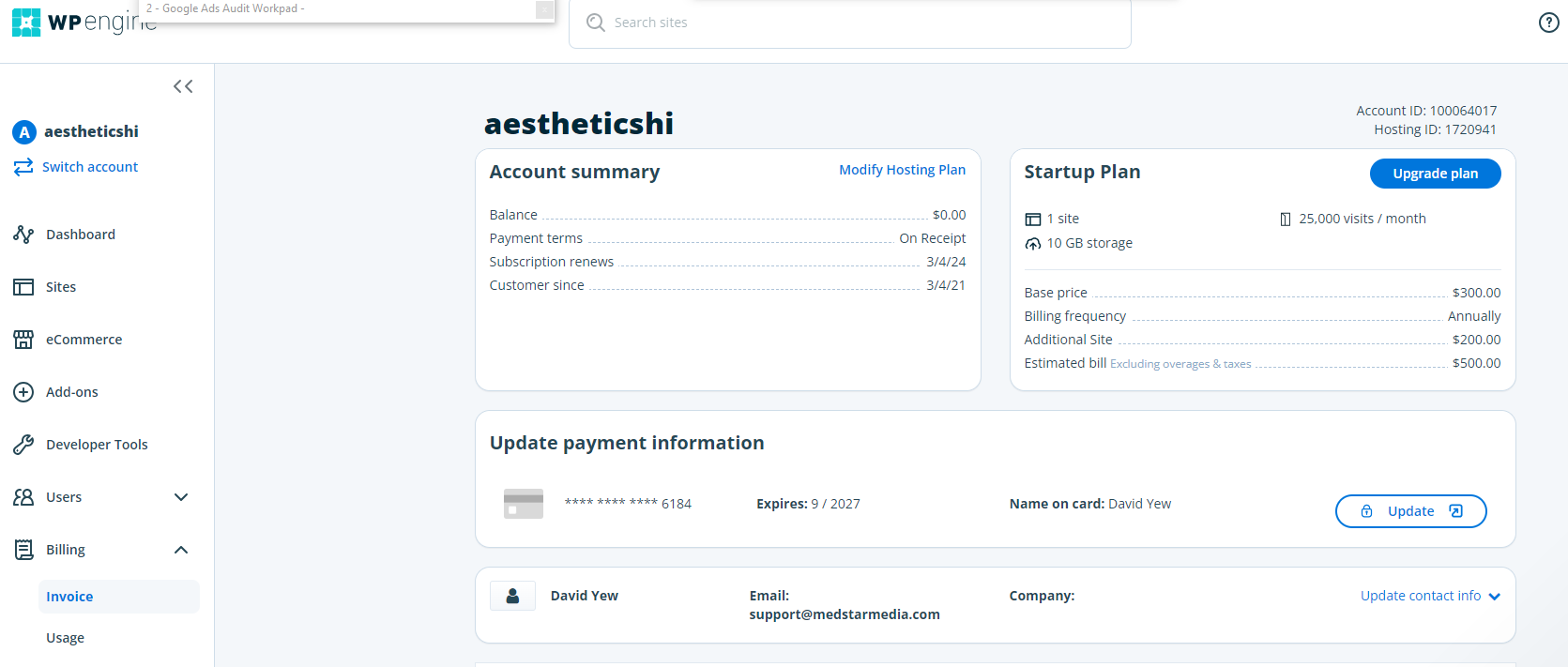Viewport: 1568px width, 667px height.
Task: Click the Add-ons plus circle icon
Action: click(x=23, y=392)
